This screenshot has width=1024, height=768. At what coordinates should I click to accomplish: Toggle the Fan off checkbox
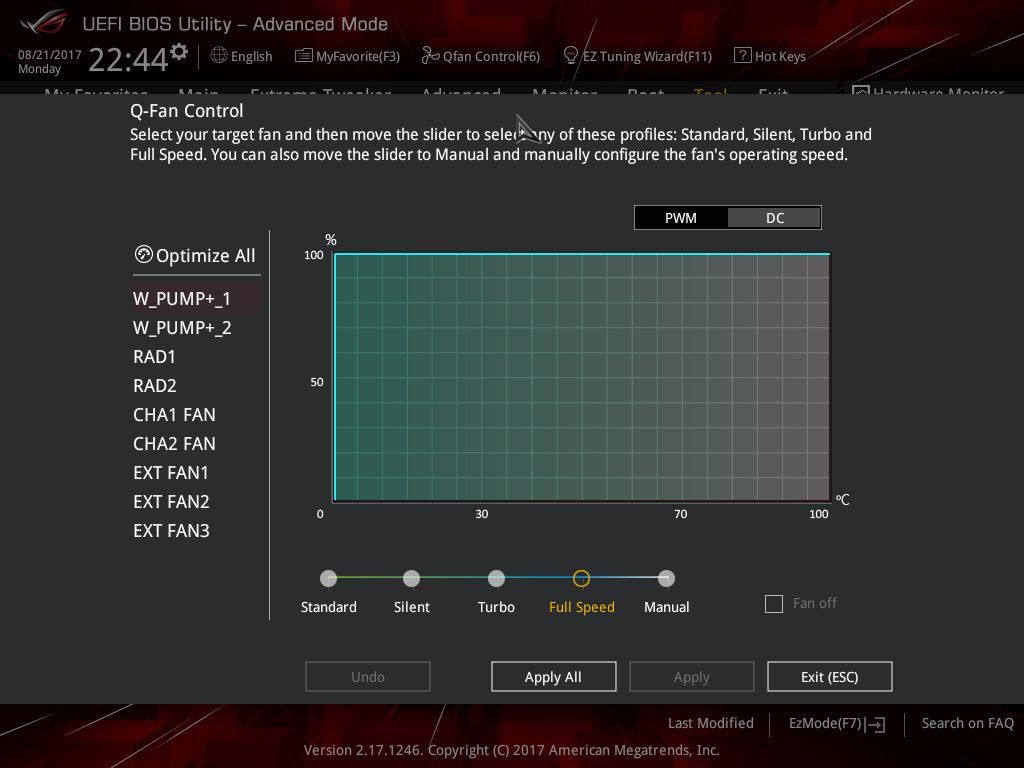pos(774,603)
